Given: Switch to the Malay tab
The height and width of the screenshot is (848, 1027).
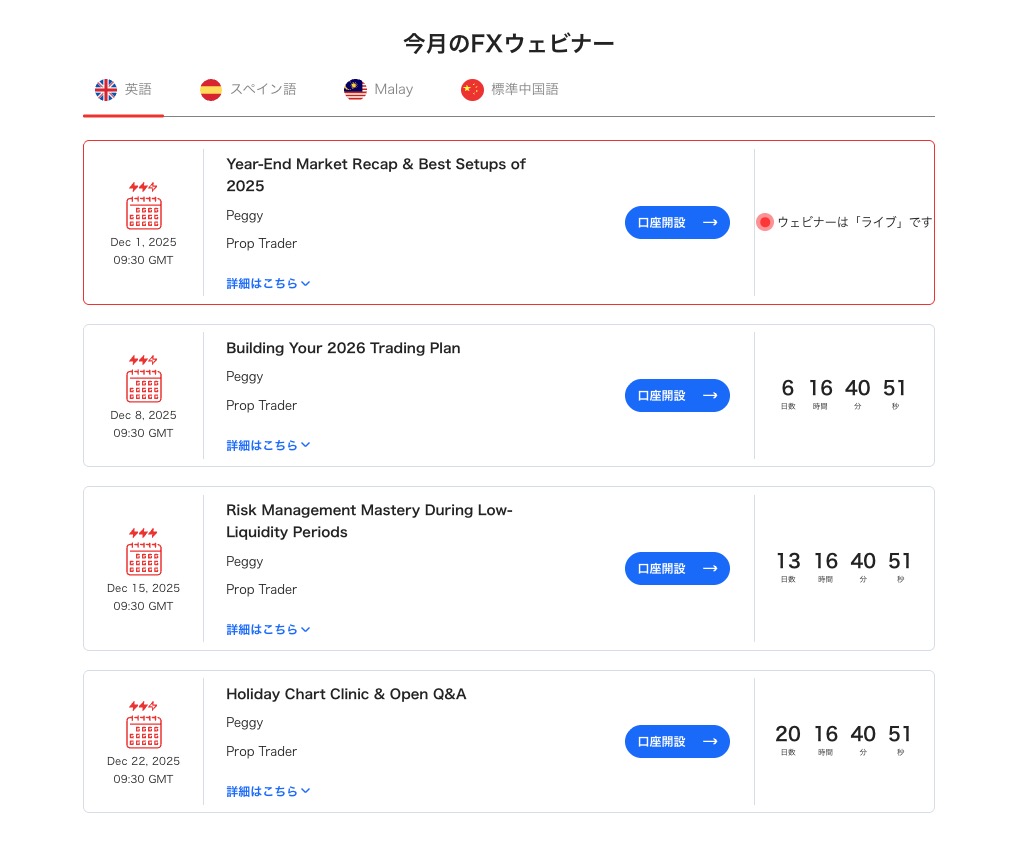Looking at the screenshot, I should (393, 89).
